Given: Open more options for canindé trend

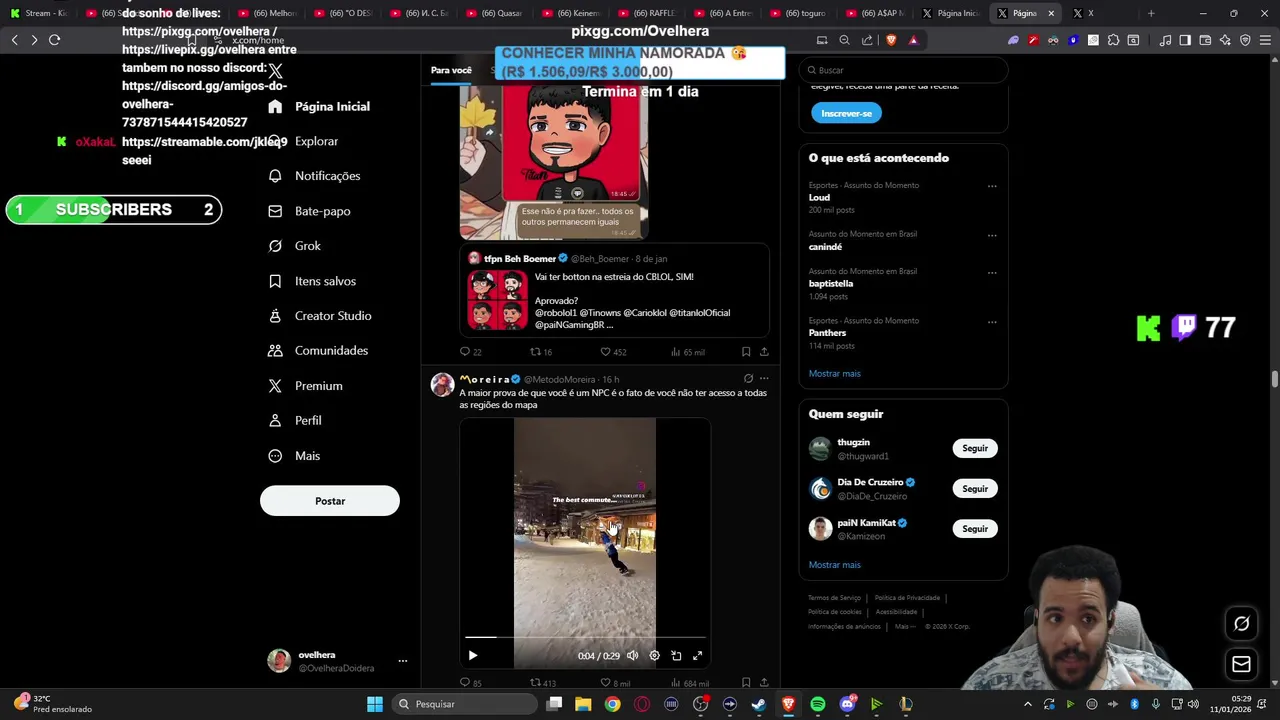Looking at the screenshot, I should click(992, 235).
